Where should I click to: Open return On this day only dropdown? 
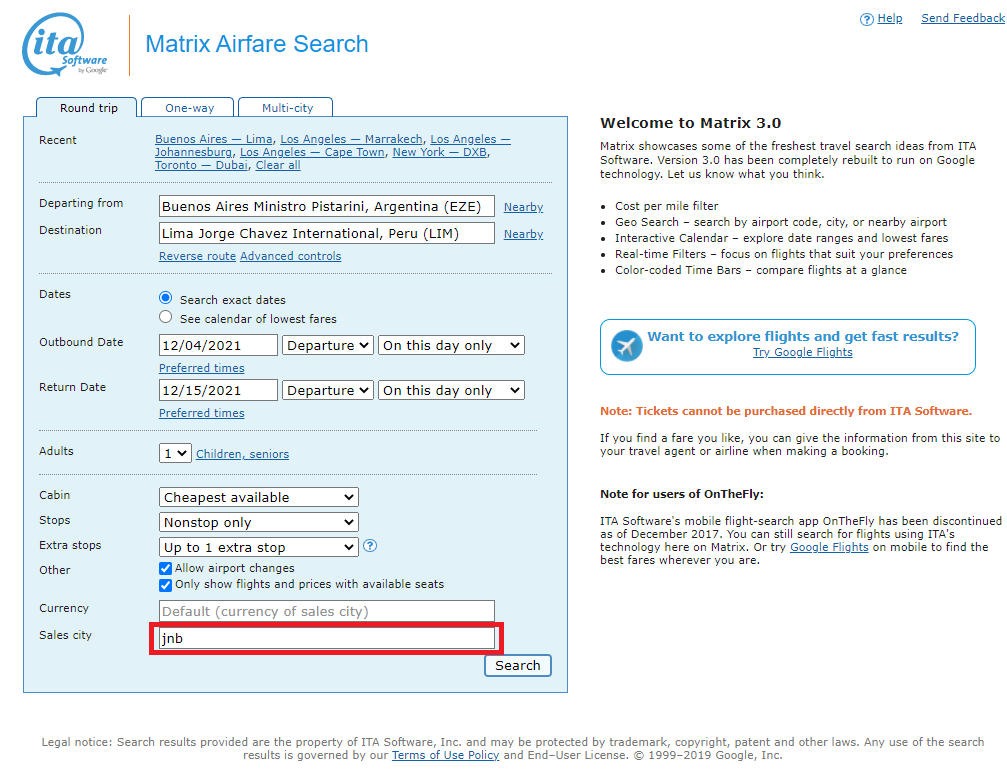451,390
